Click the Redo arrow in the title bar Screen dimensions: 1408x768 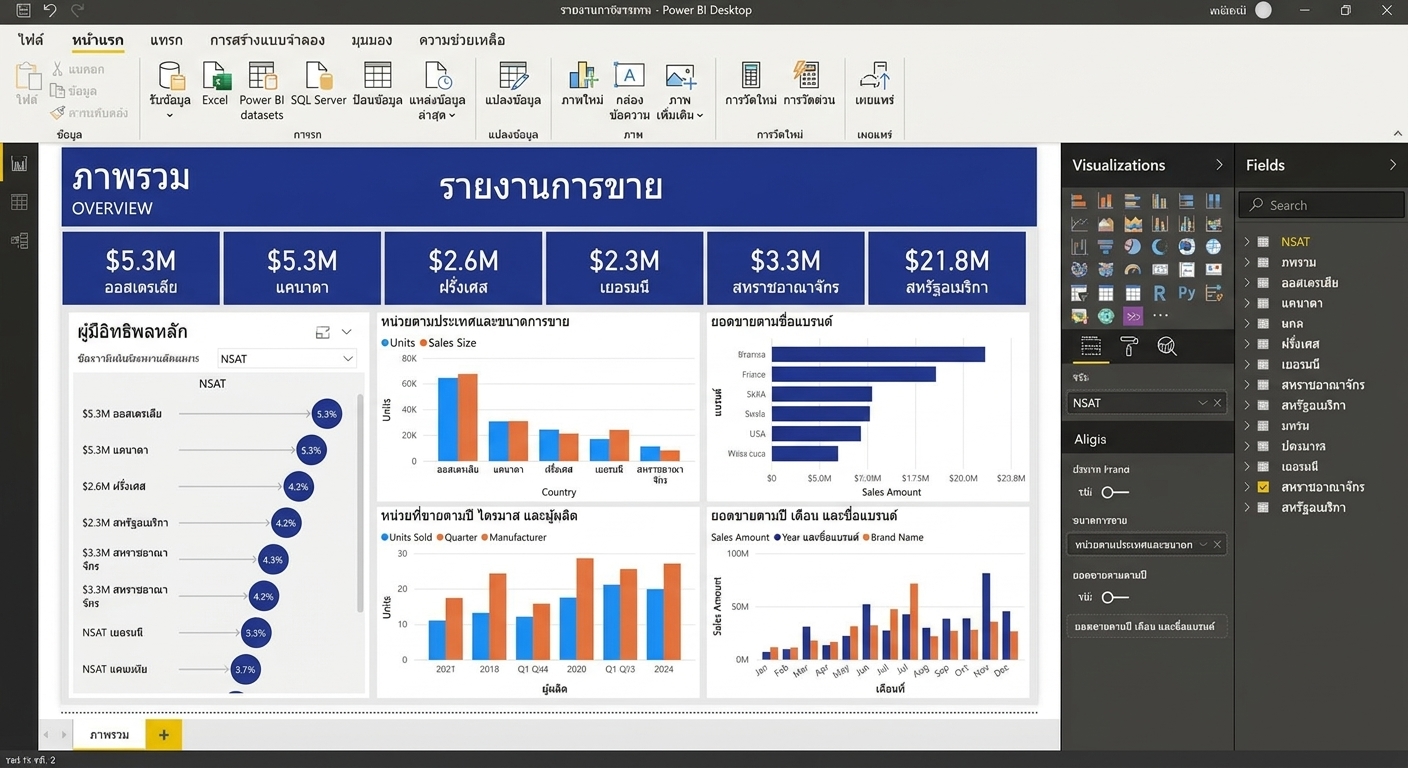(77, 11)
